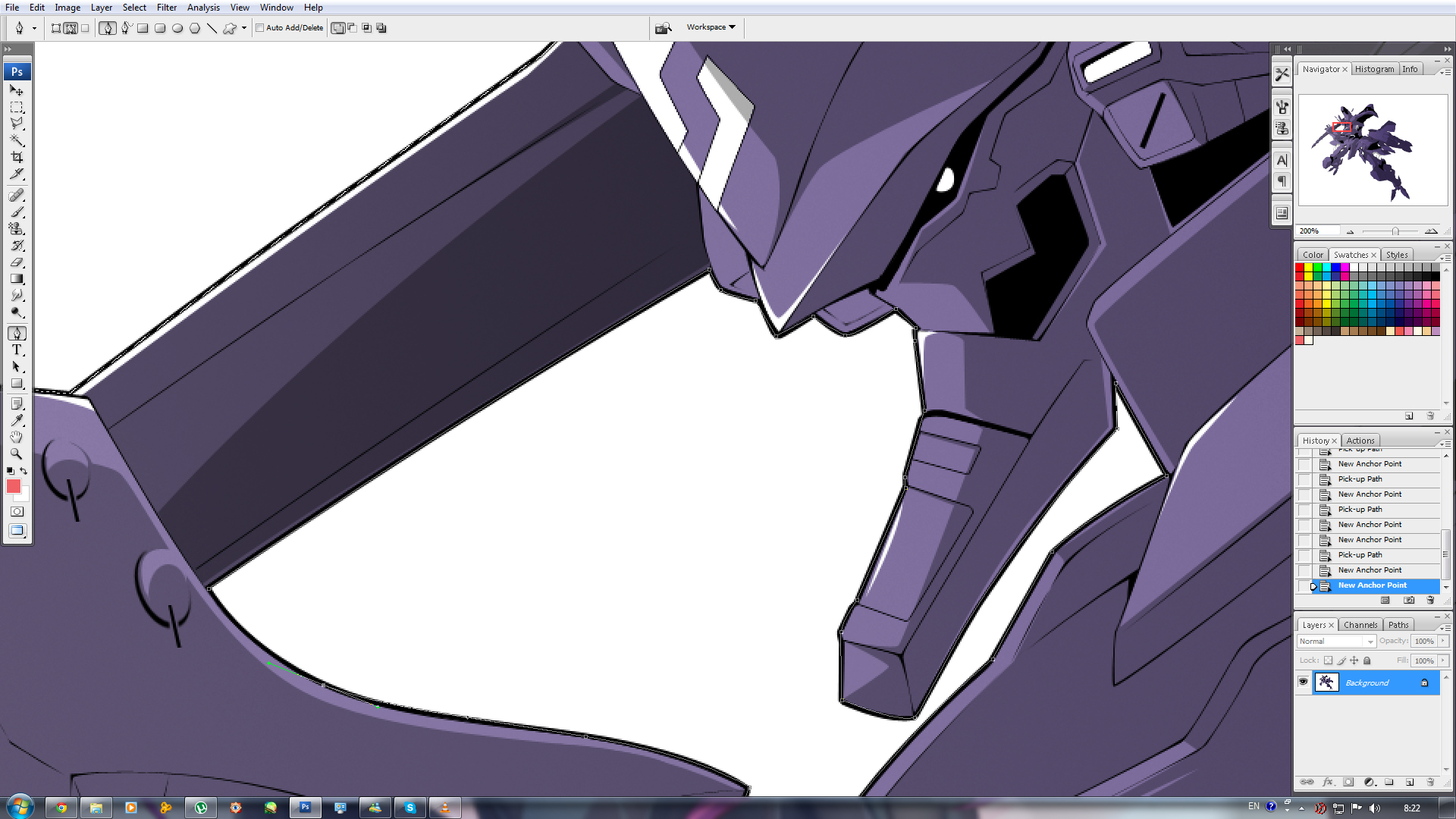Select the Magic Wand tool
The height and width of the screenshot is (819, 1456).
(17, 140)
